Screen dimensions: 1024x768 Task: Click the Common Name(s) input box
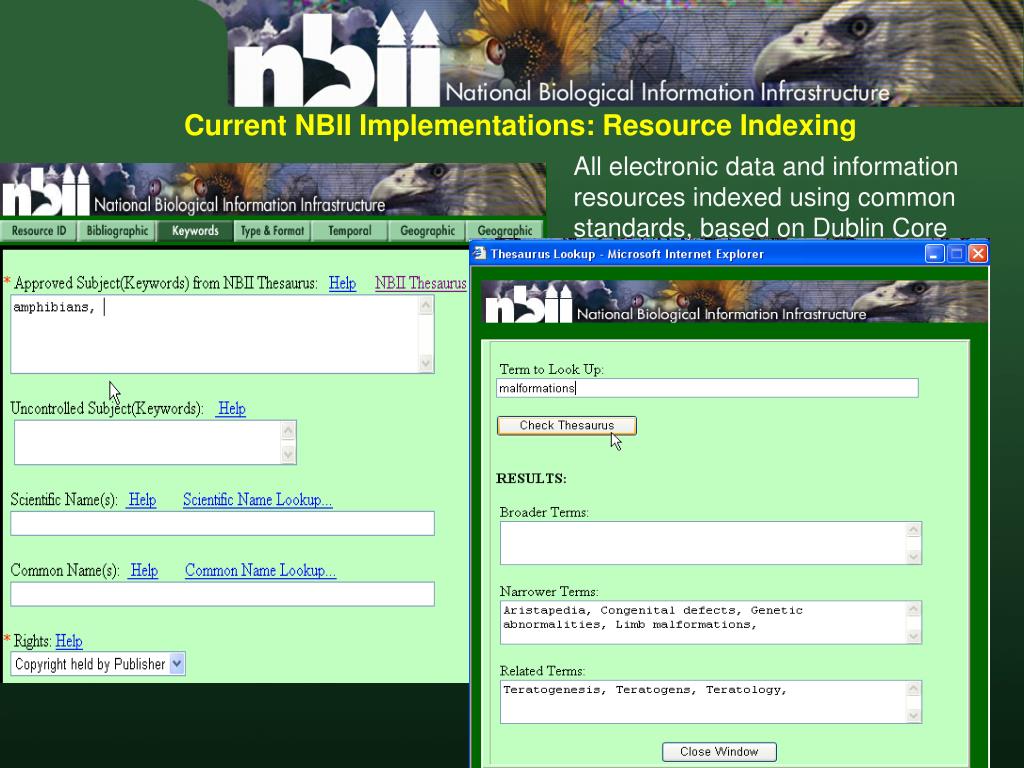click(x=222, y=594)
